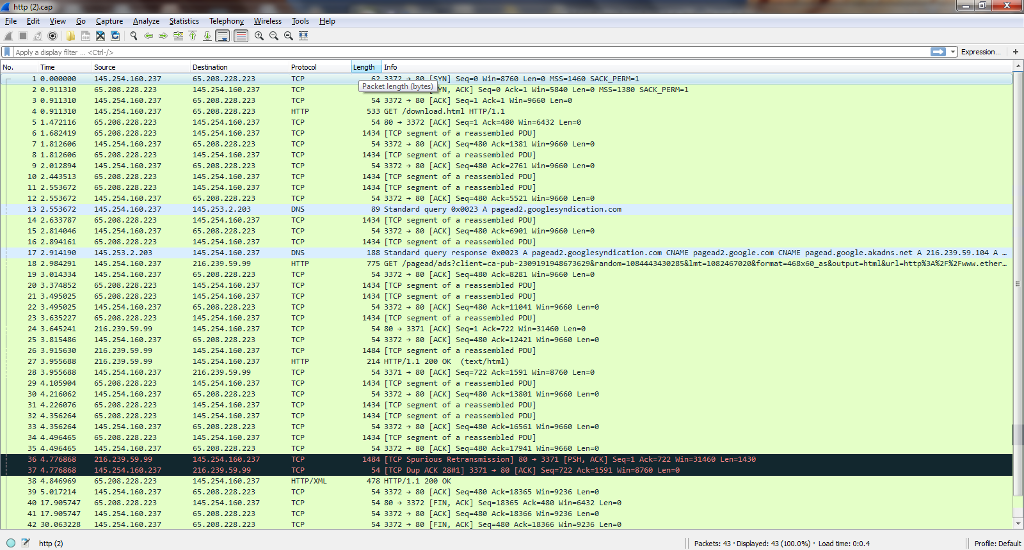Click the stop capture square icon

tap(23, 36)
